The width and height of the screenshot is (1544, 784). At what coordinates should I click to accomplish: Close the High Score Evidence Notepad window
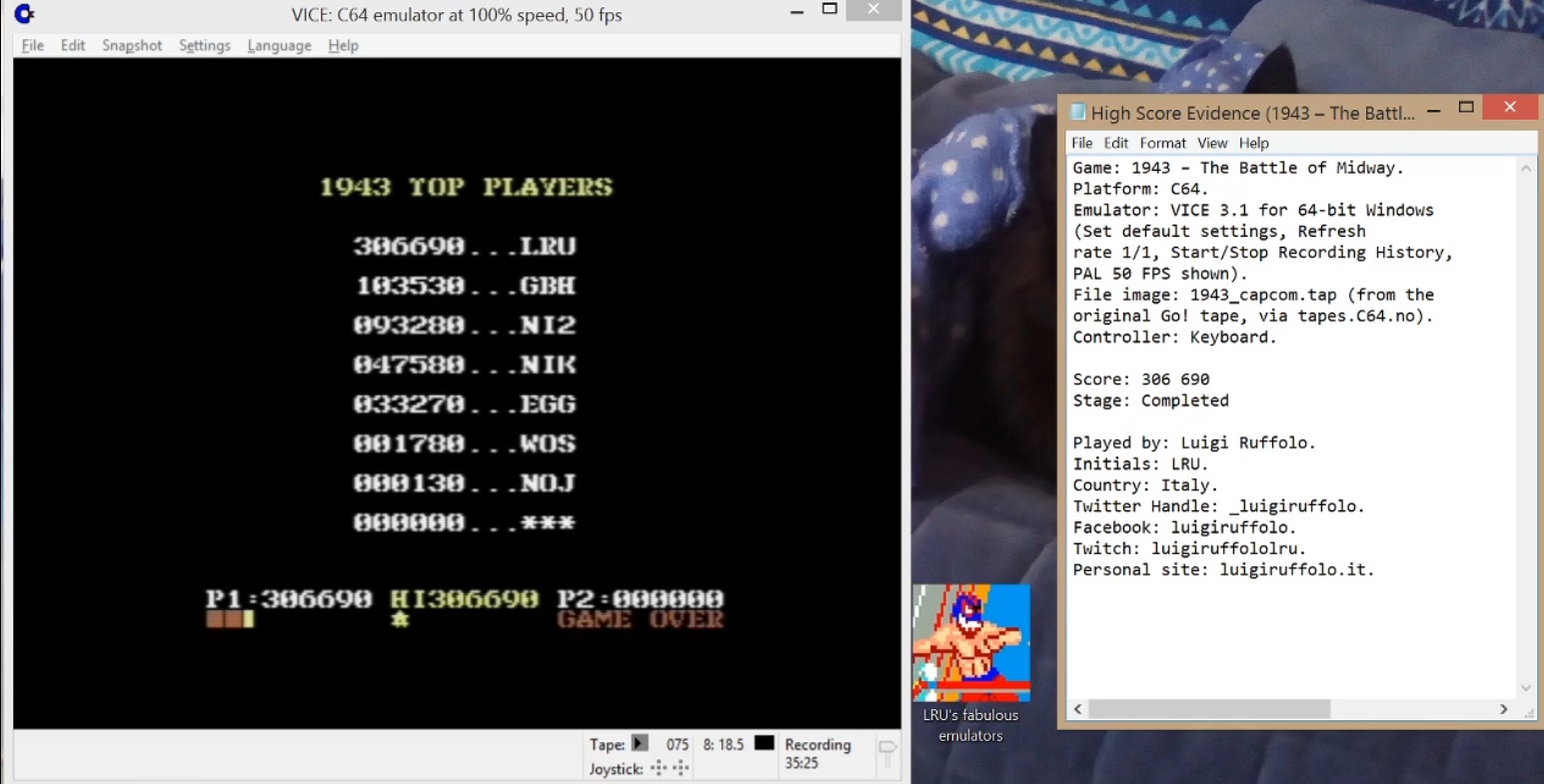(1510, 107)
